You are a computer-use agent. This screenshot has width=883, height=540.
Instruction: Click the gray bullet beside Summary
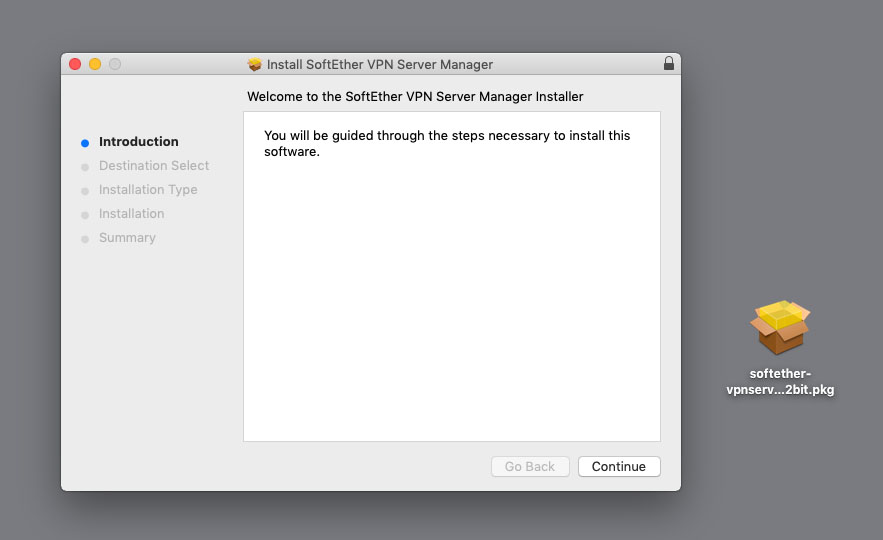[85, 239]
